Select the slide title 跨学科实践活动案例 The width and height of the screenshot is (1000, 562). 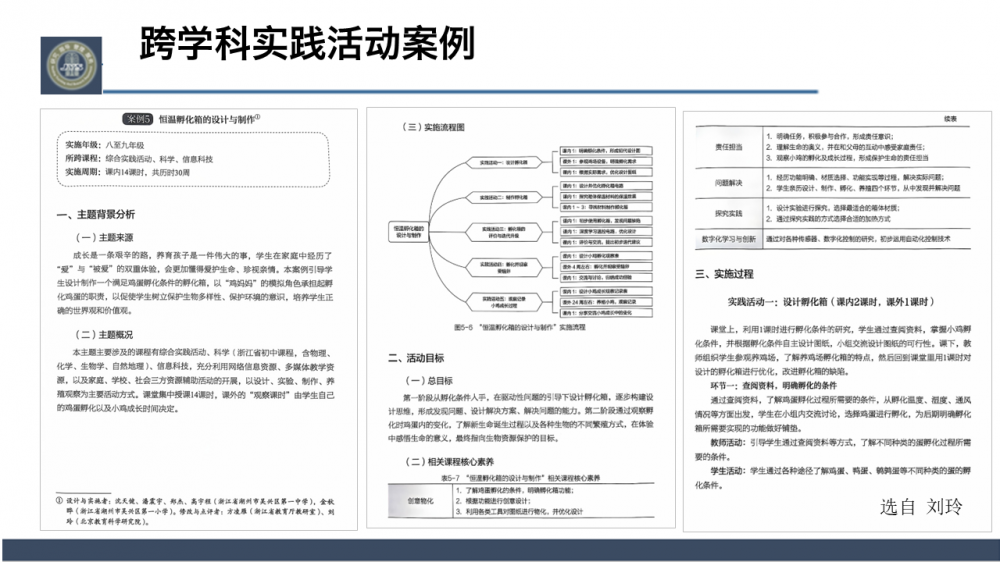tap(306, 43)
